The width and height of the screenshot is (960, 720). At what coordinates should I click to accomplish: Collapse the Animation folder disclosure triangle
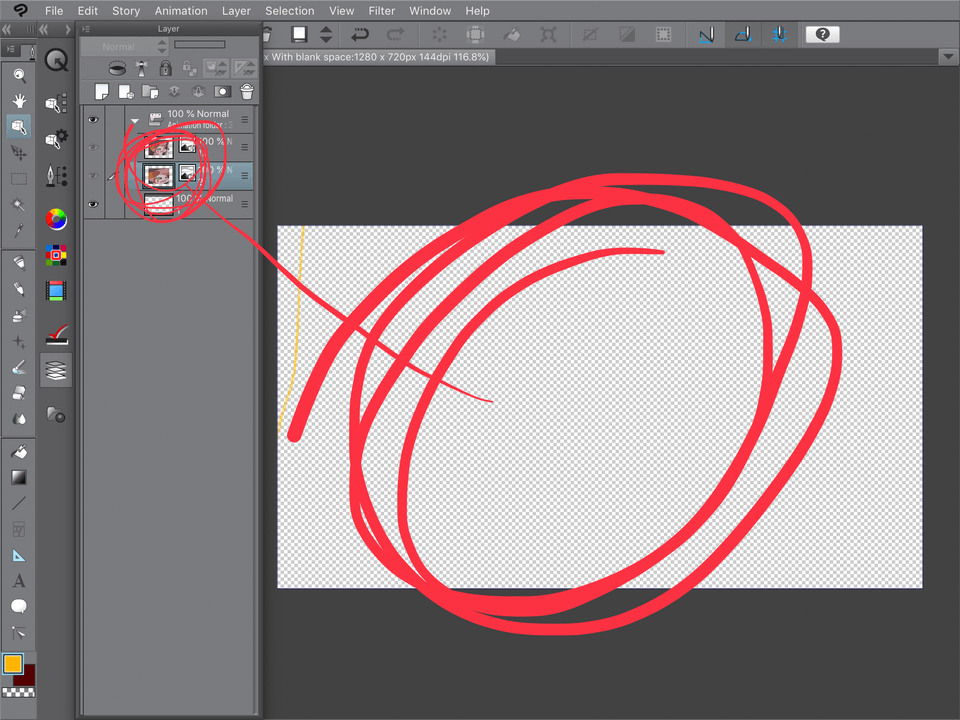(134, 120)
